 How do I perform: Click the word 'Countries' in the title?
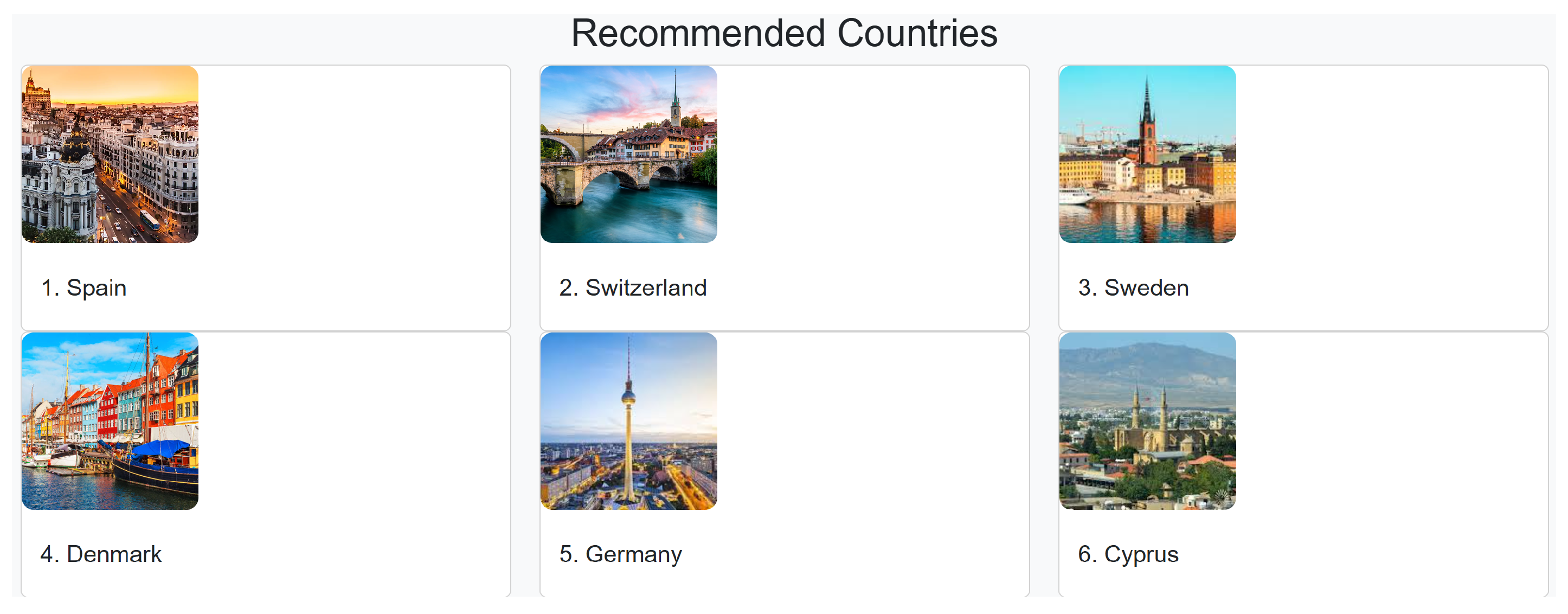tap(917, 33)
